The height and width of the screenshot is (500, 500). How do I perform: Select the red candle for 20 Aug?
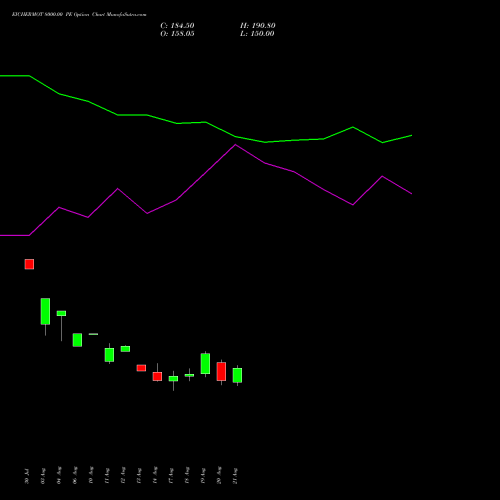point(221,371)
